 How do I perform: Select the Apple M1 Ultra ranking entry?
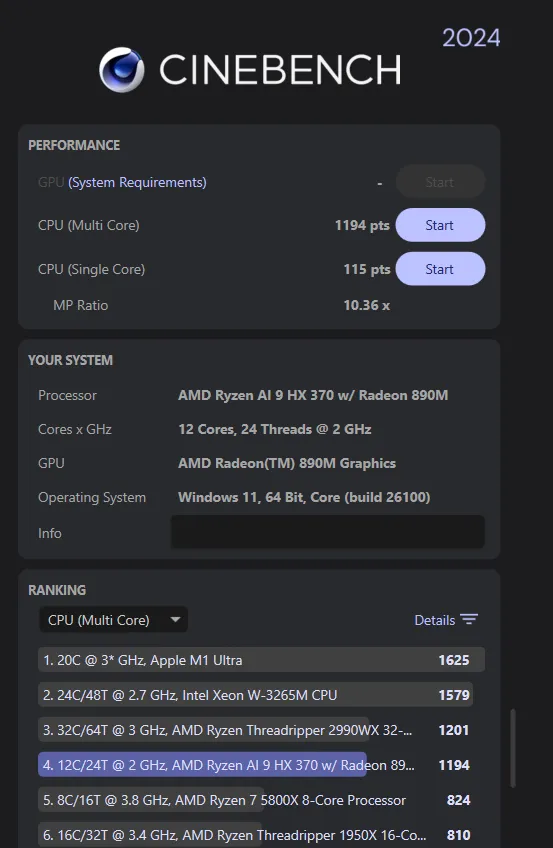coord(261,660)
